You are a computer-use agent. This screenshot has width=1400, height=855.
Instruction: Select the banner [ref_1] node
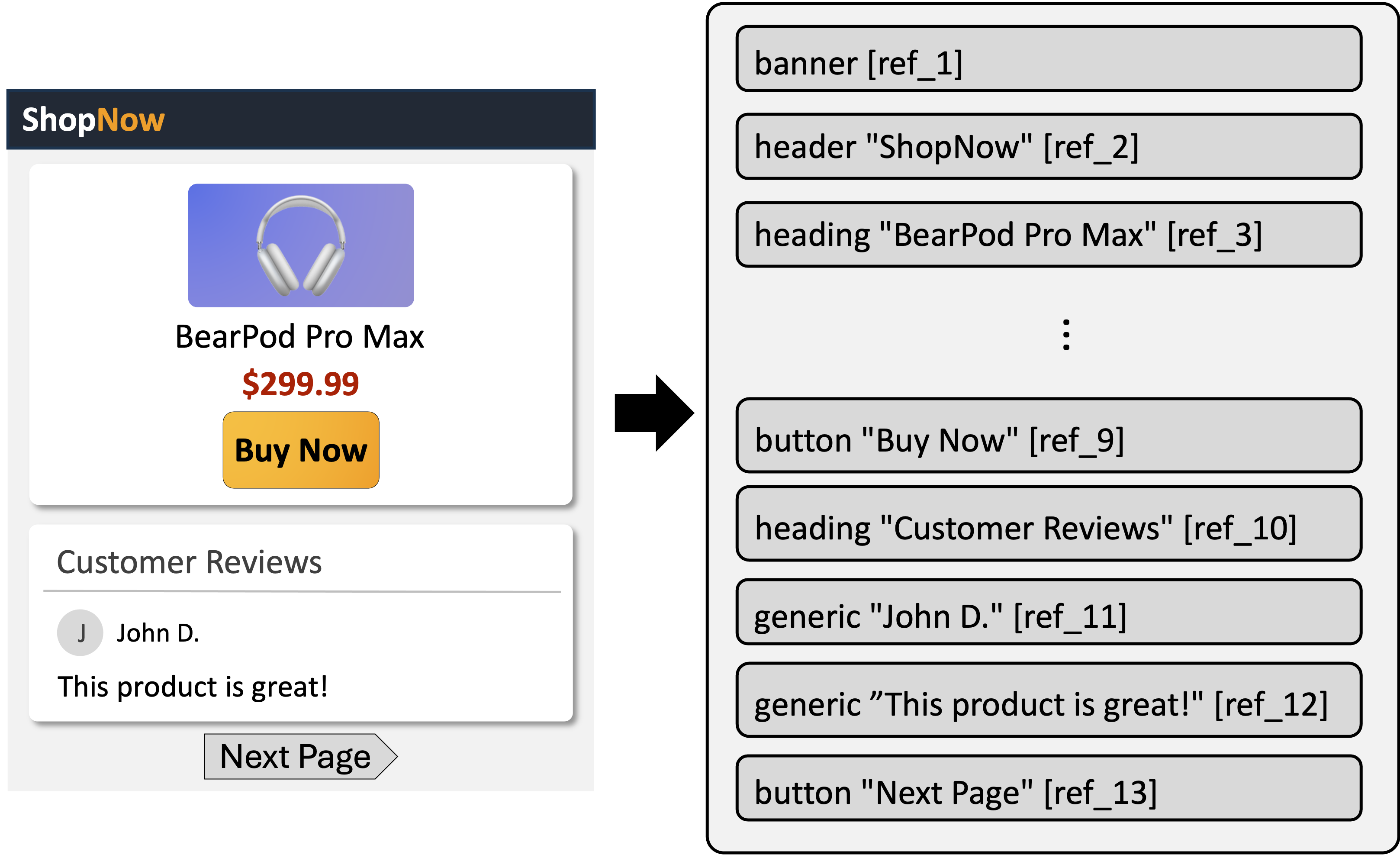tap(1049, 58)
